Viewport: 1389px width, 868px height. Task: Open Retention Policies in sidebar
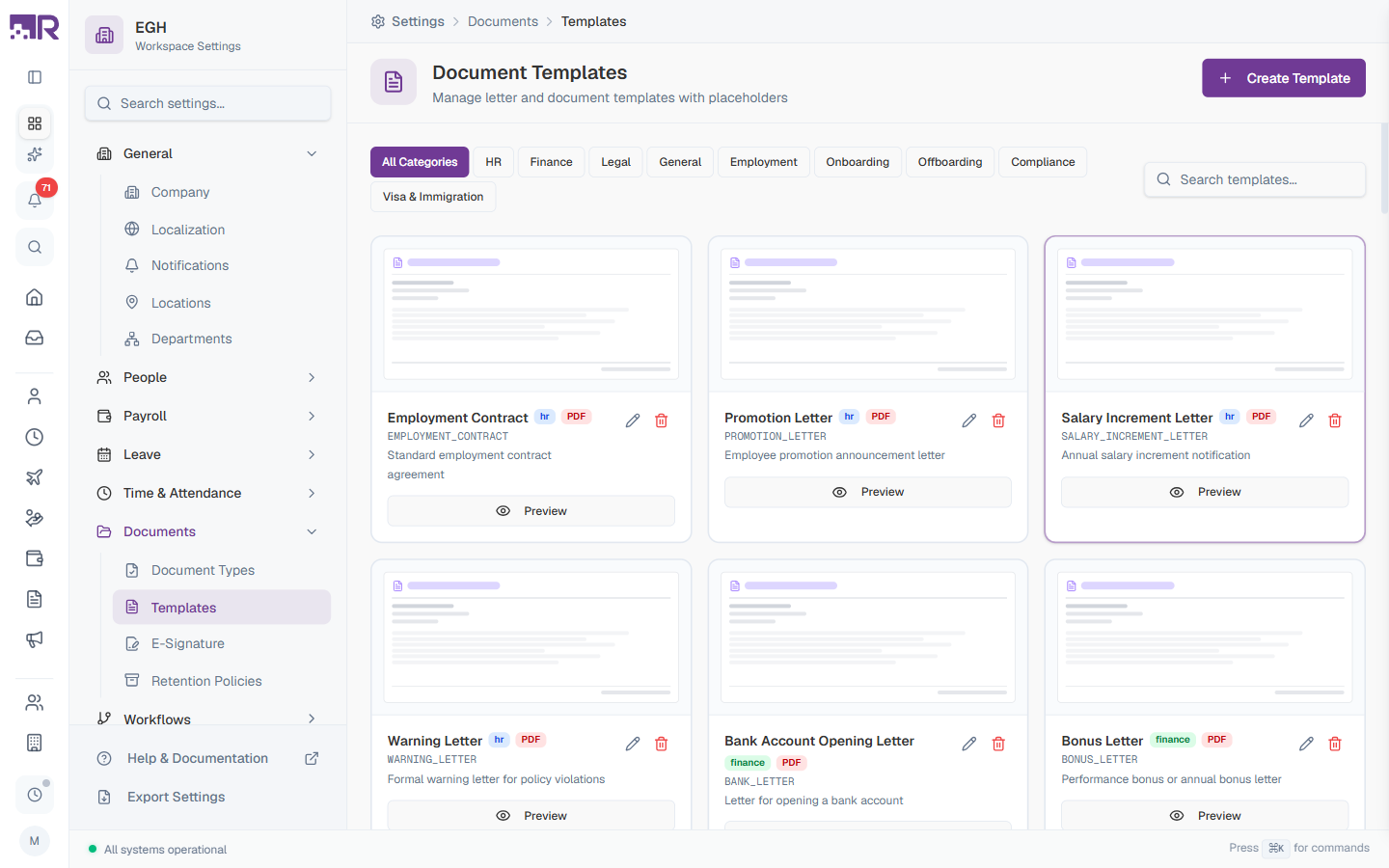pos(222,681)
